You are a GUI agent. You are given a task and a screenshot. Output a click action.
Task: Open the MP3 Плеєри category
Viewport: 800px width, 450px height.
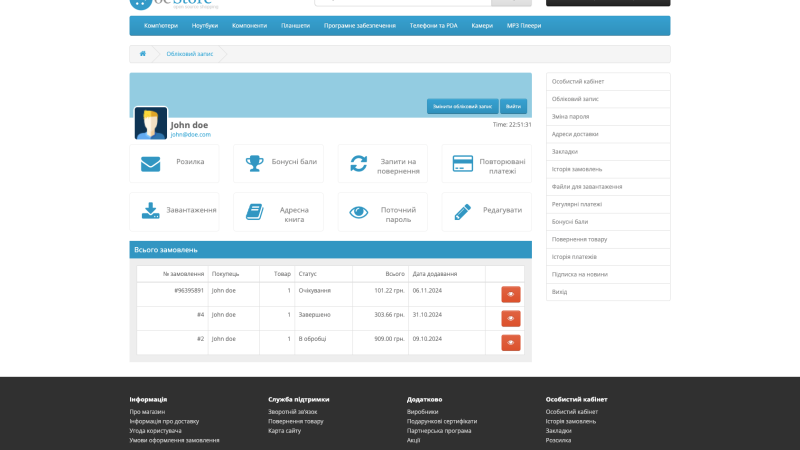524,26
